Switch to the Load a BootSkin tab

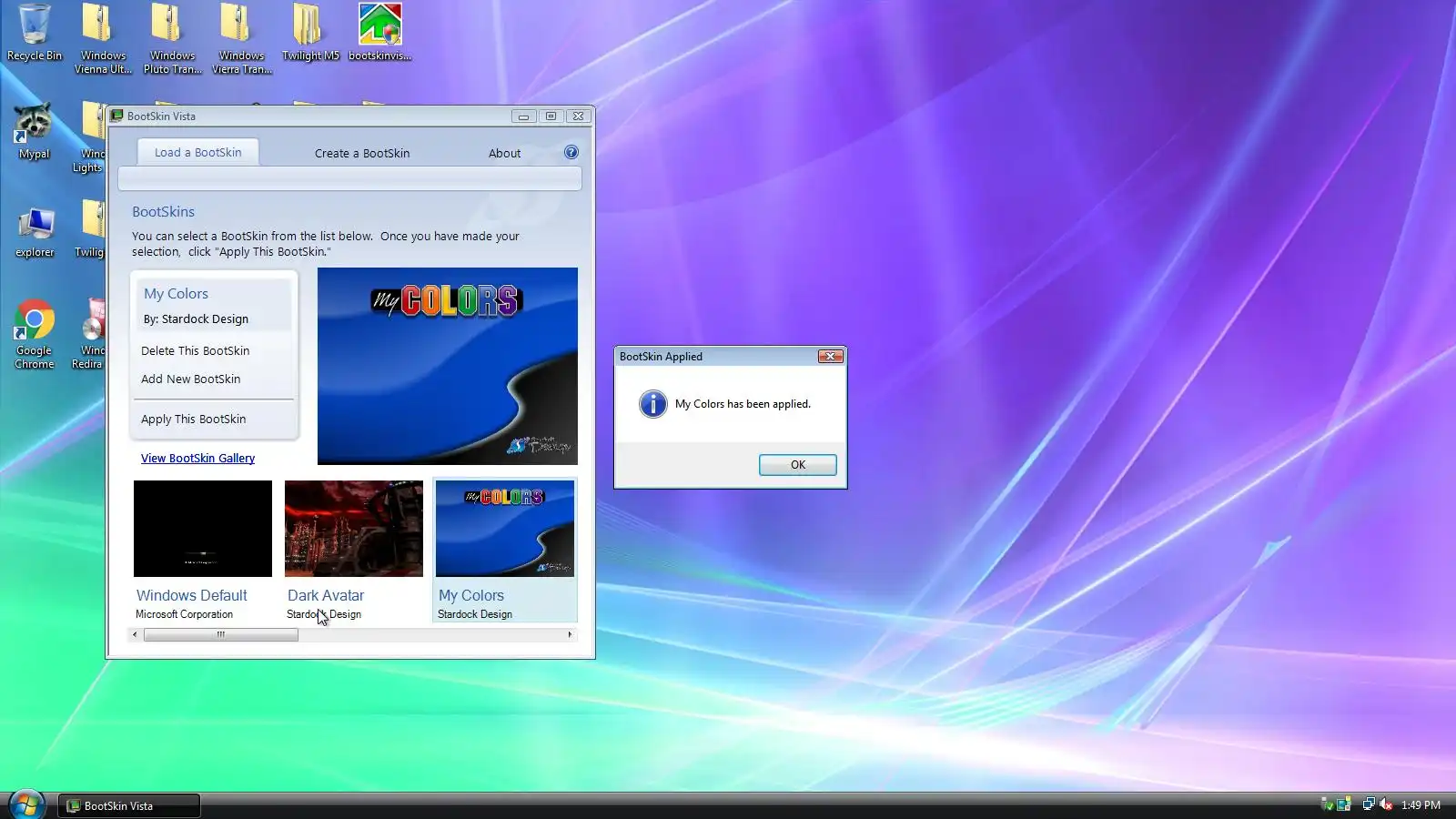[197, 152]
